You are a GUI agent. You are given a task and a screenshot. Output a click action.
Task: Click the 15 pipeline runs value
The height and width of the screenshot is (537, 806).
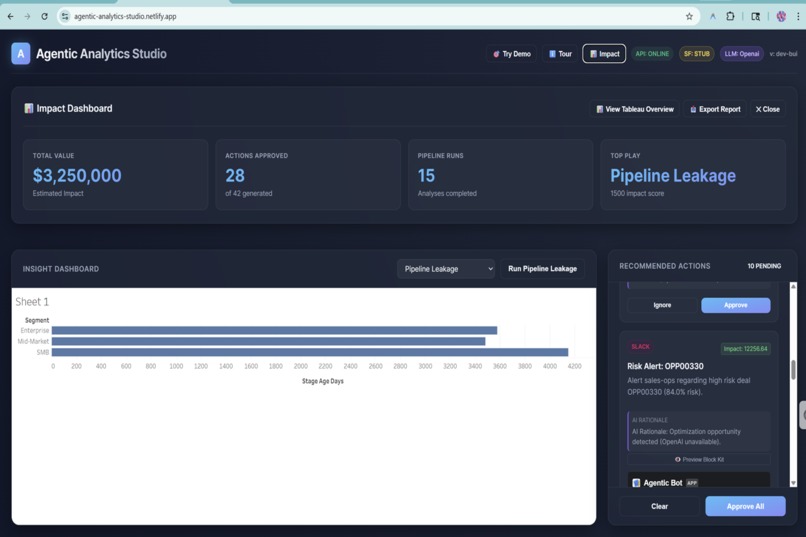pyautogui.click(x=426, y=176)
